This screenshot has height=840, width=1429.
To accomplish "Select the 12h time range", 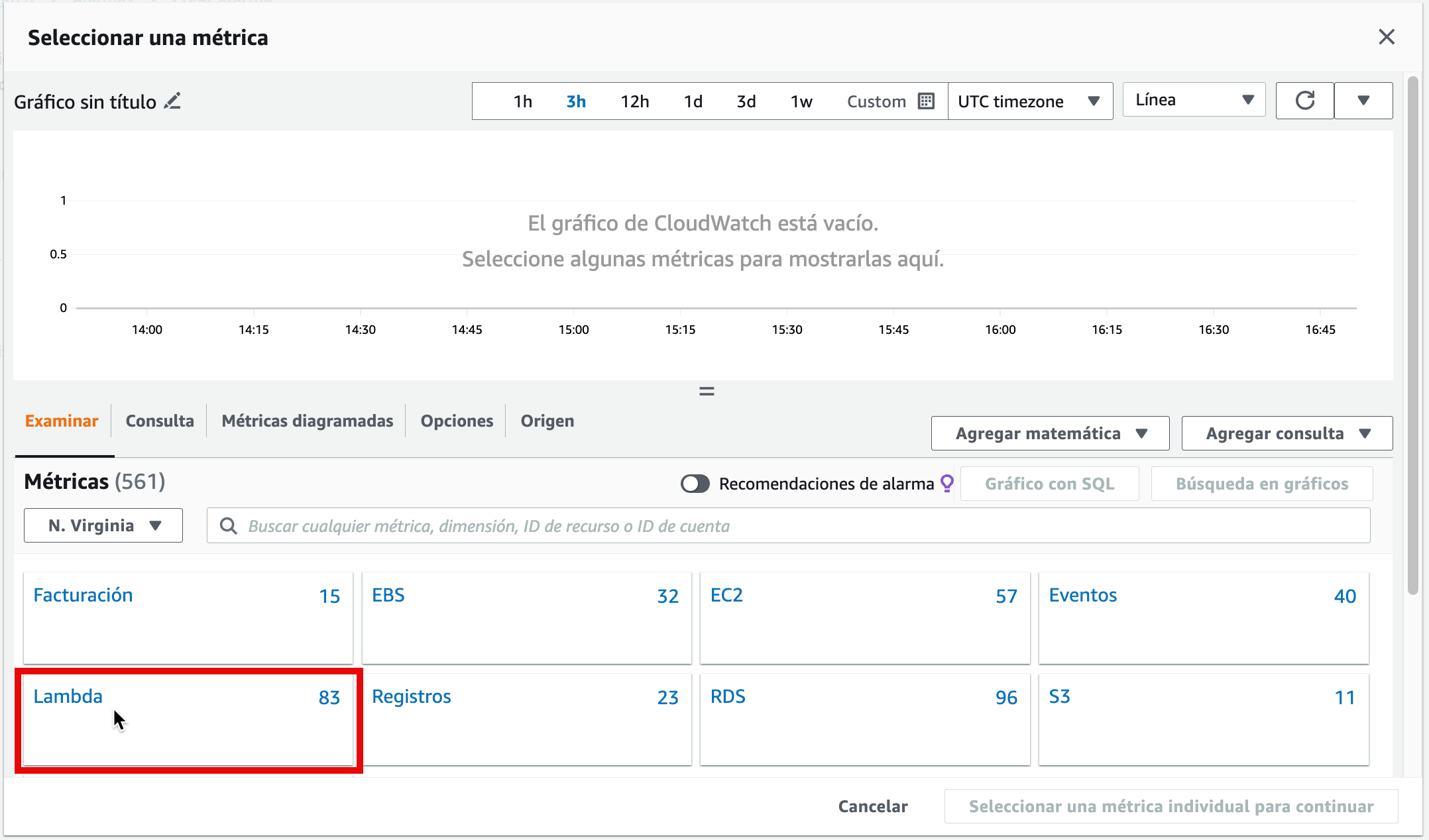I will pos(634,101).
